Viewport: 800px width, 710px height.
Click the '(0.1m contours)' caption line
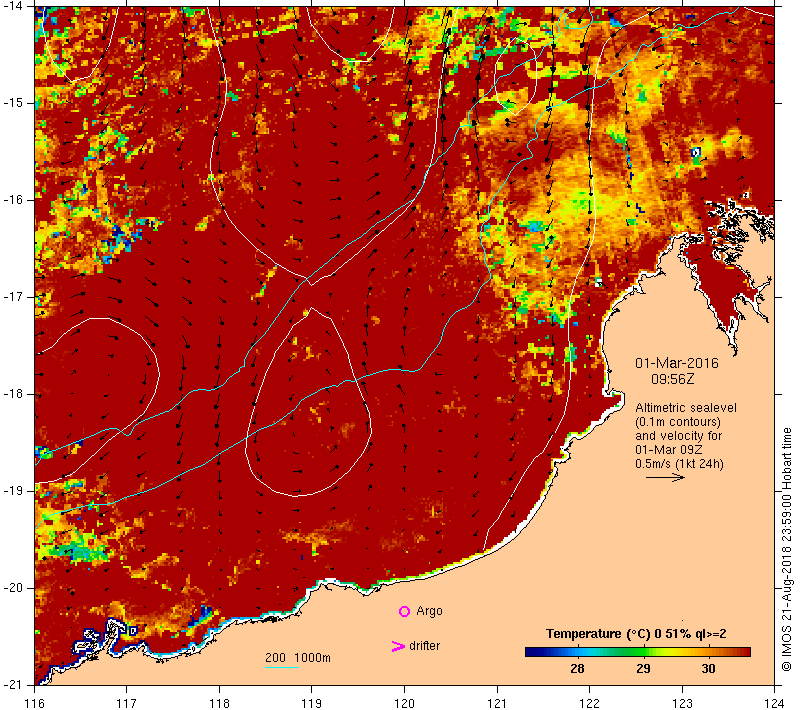(x=678, y=422)
